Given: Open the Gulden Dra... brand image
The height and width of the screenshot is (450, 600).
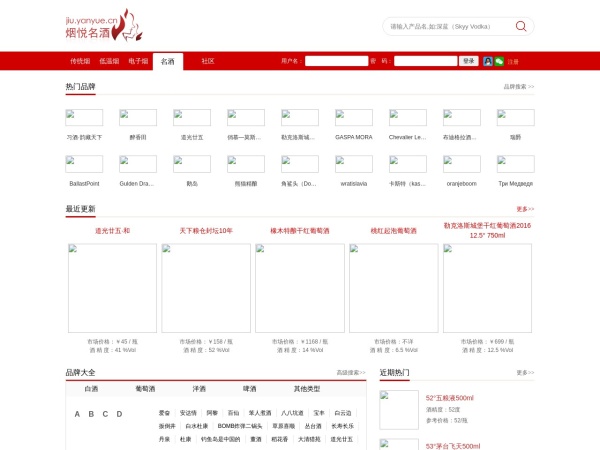Looking at the screenshot, I should pyautogui.click(x=138, y=164).
